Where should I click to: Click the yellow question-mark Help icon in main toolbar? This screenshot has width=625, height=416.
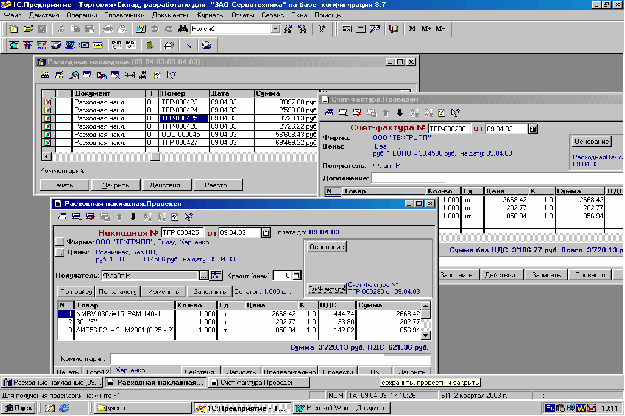click(322, 29)
